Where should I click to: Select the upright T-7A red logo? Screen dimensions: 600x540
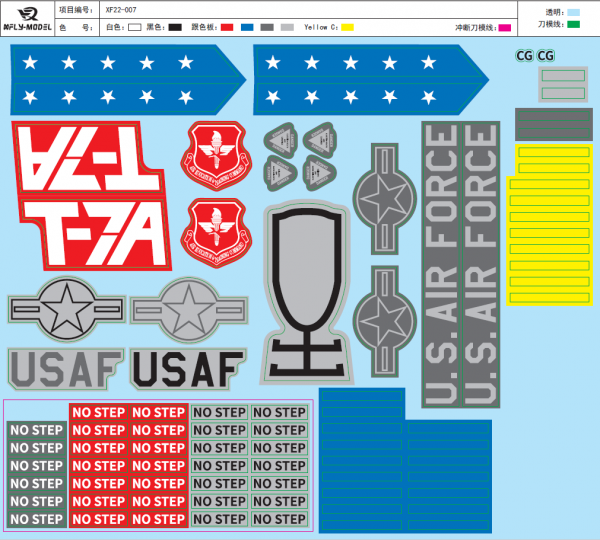95,234
